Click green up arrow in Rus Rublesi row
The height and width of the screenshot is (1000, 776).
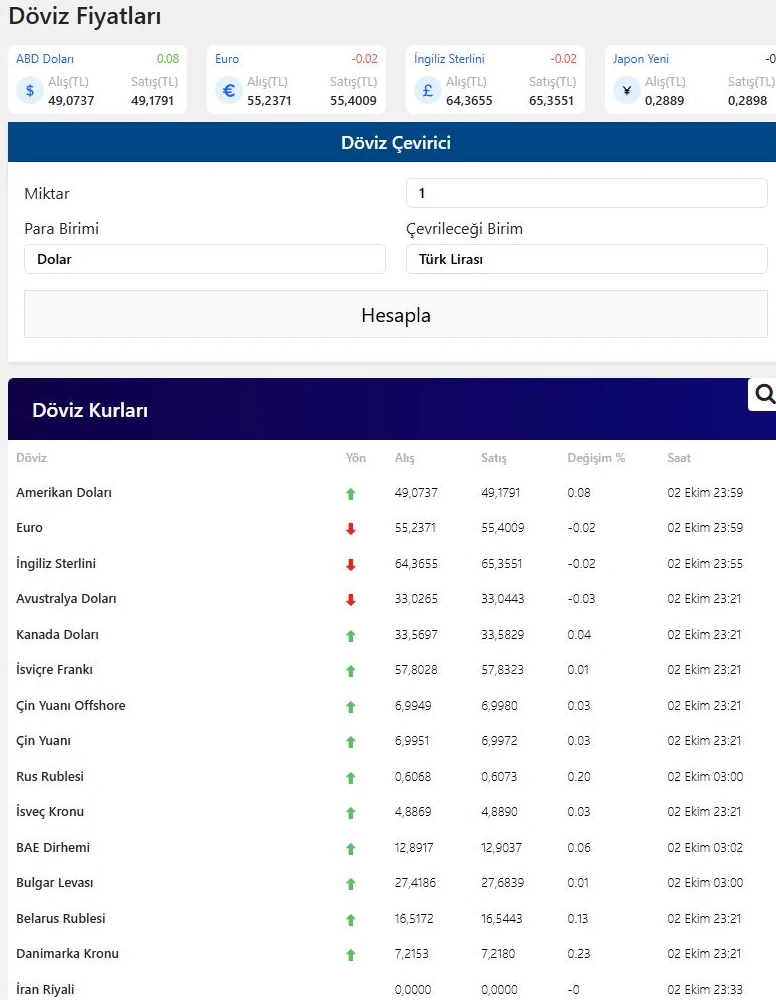[x=351, y=777]
